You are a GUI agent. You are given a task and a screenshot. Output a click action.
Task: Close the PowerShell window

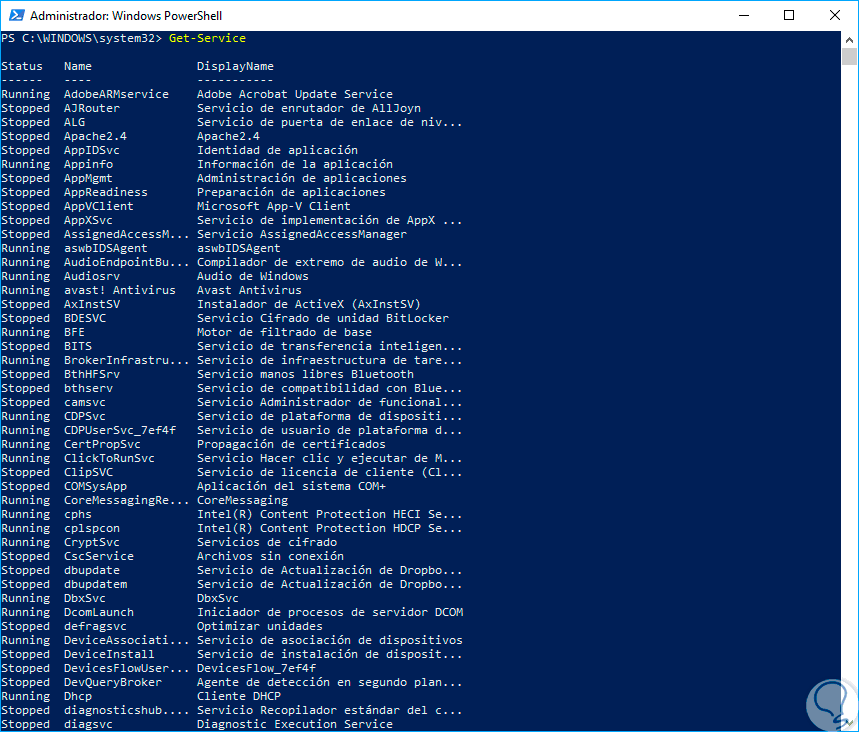tap(835, 15)
